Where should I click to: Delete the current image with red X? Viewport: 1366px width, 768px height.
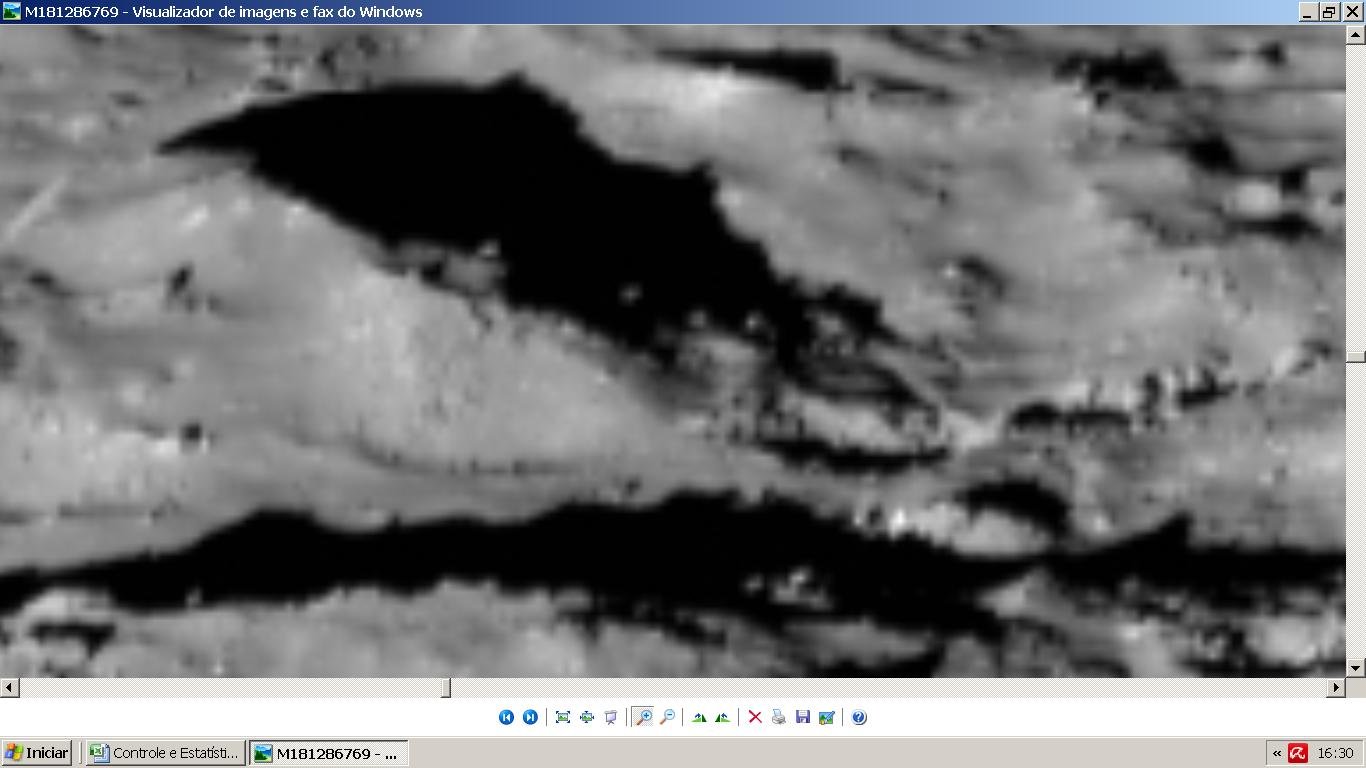click(755, 717)
